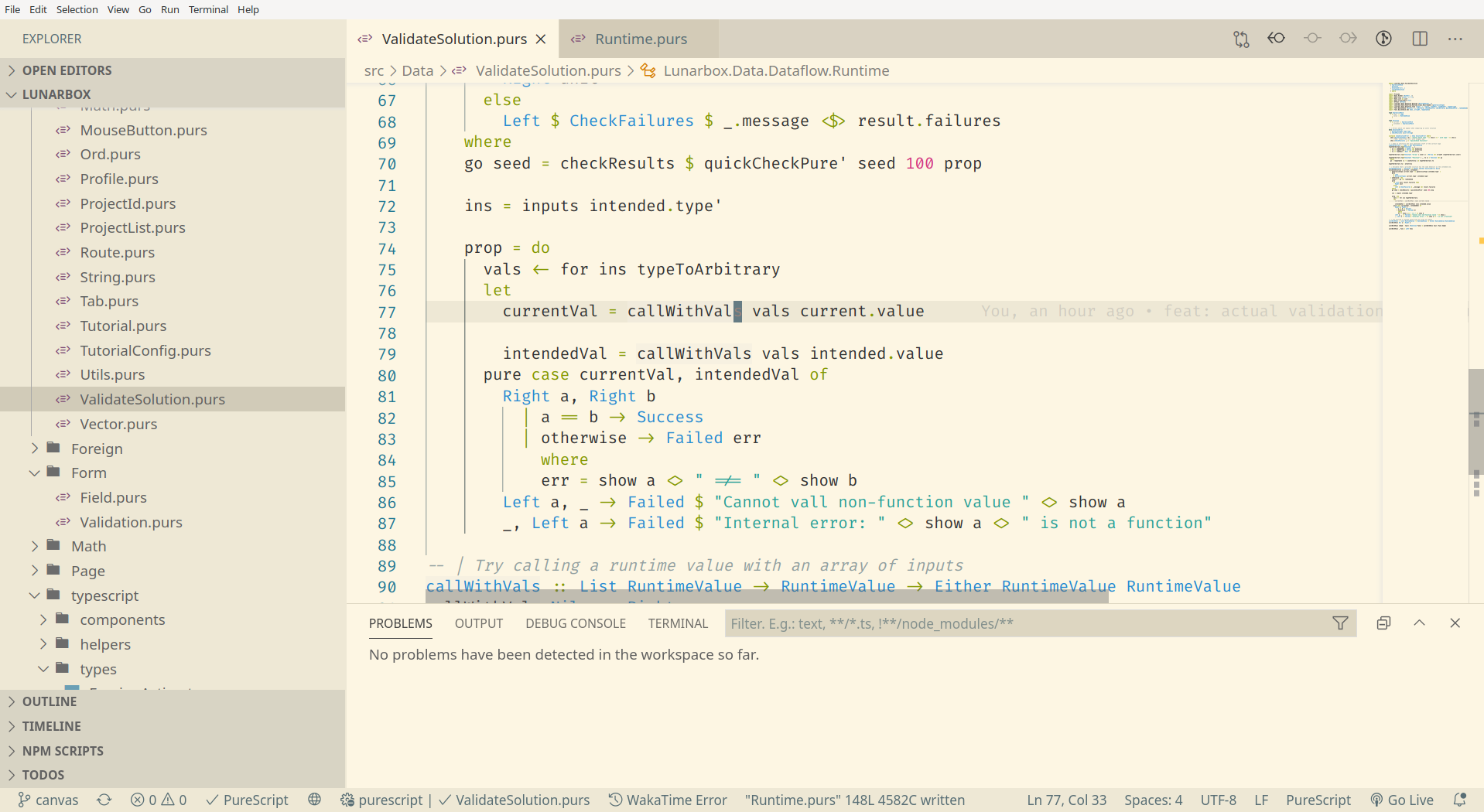Open Validation.purs under Form
The height and width of the screenshot is (812, 1484).
(x=173, y=522)
